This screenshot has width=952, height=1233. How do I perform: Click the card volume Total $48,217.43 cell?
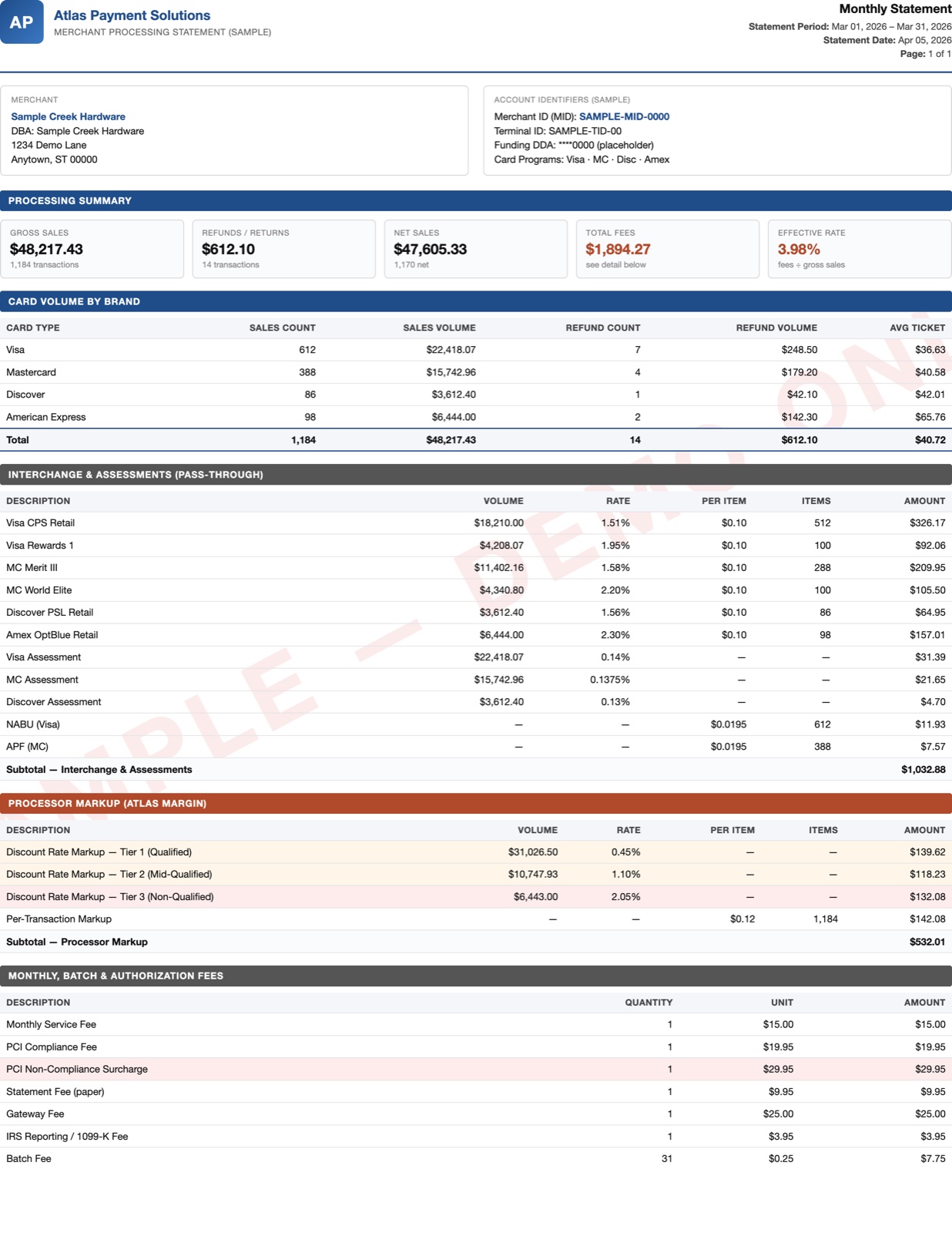pyautogui.click(x=451, y=440)
